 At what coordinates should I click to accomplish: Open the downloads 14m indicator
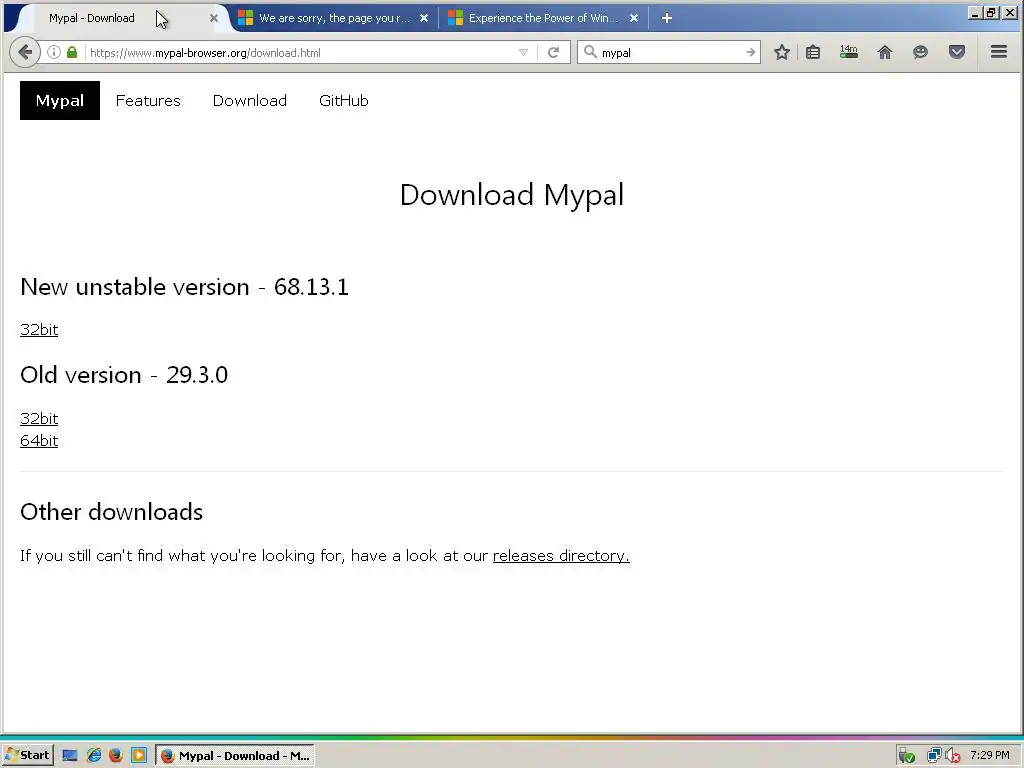[849, 52]
